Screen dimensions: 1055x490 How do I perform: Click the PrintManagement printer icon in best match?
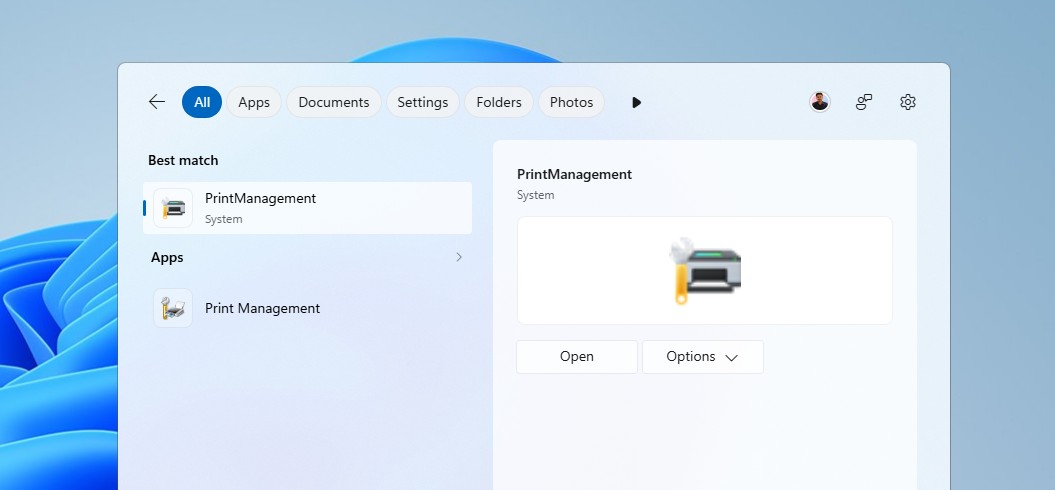173,208
